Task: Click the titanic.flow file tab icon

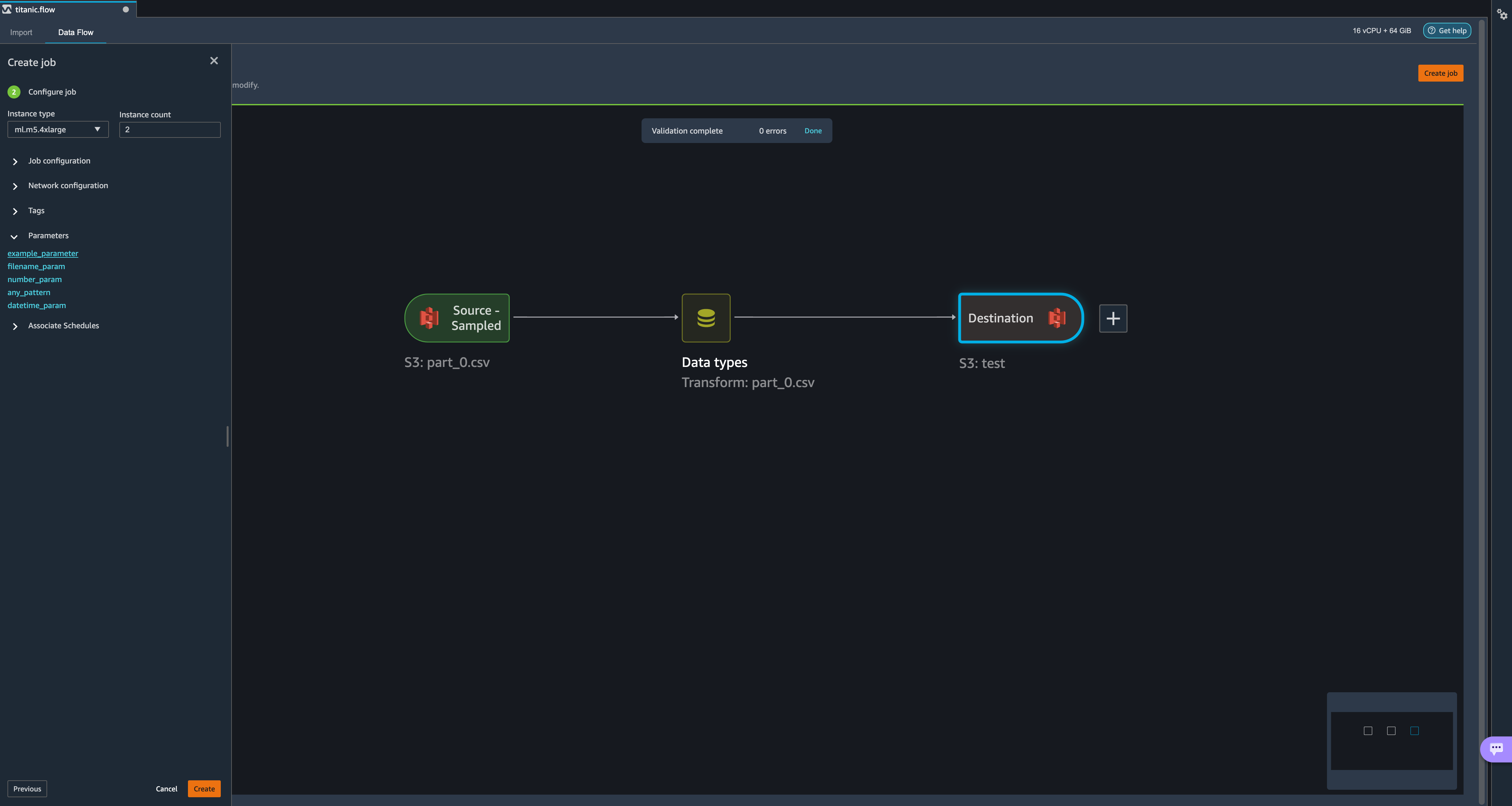Action: pyautogui.click(x=7, y=9)
